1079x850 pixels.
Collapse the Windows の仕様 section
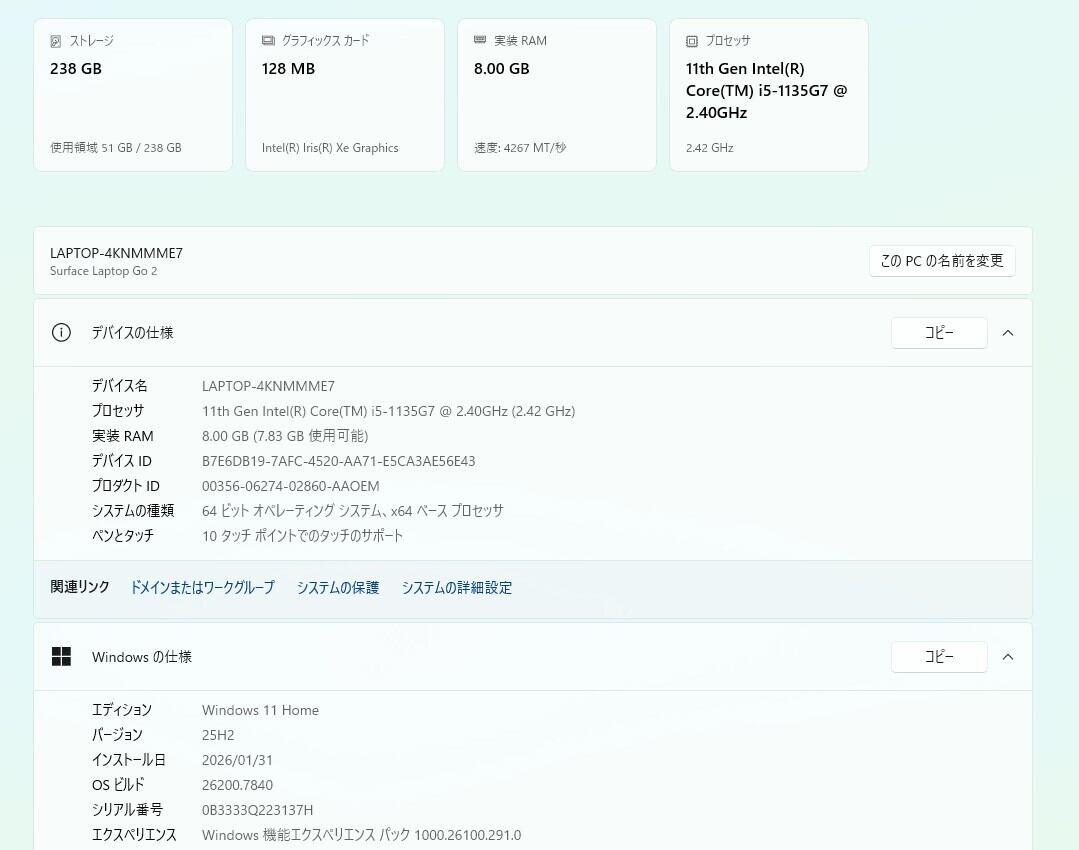[1008, 657]
